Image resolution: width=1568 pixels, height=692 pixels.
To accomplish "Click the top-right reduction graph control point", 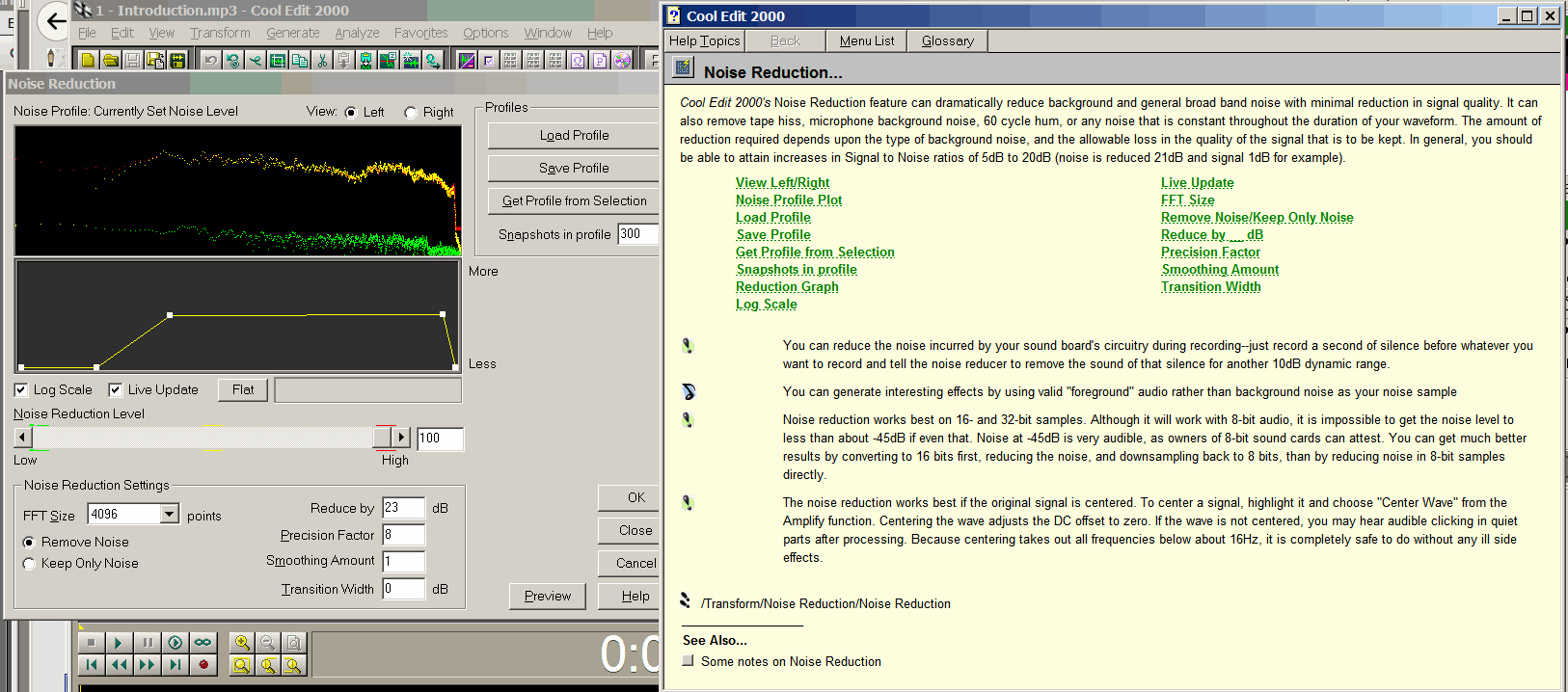I will tap(443, 314).
